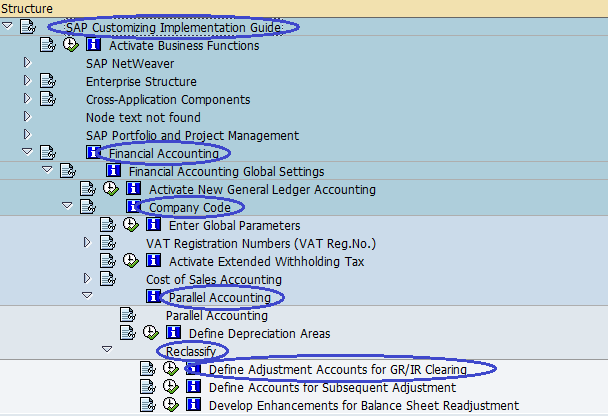The width and height of the screenshot is (608, 416).
Task: Collapse the Company Code node
Action: click(67, 205)
